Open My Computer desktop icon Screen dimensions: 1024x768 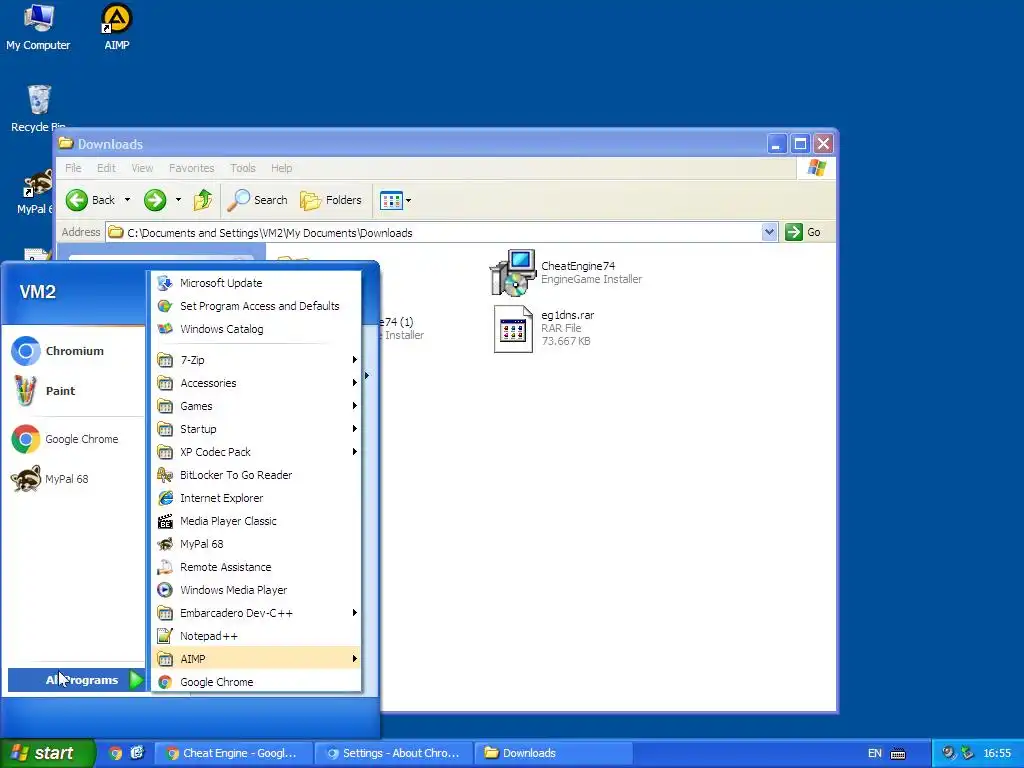[38, 27]
